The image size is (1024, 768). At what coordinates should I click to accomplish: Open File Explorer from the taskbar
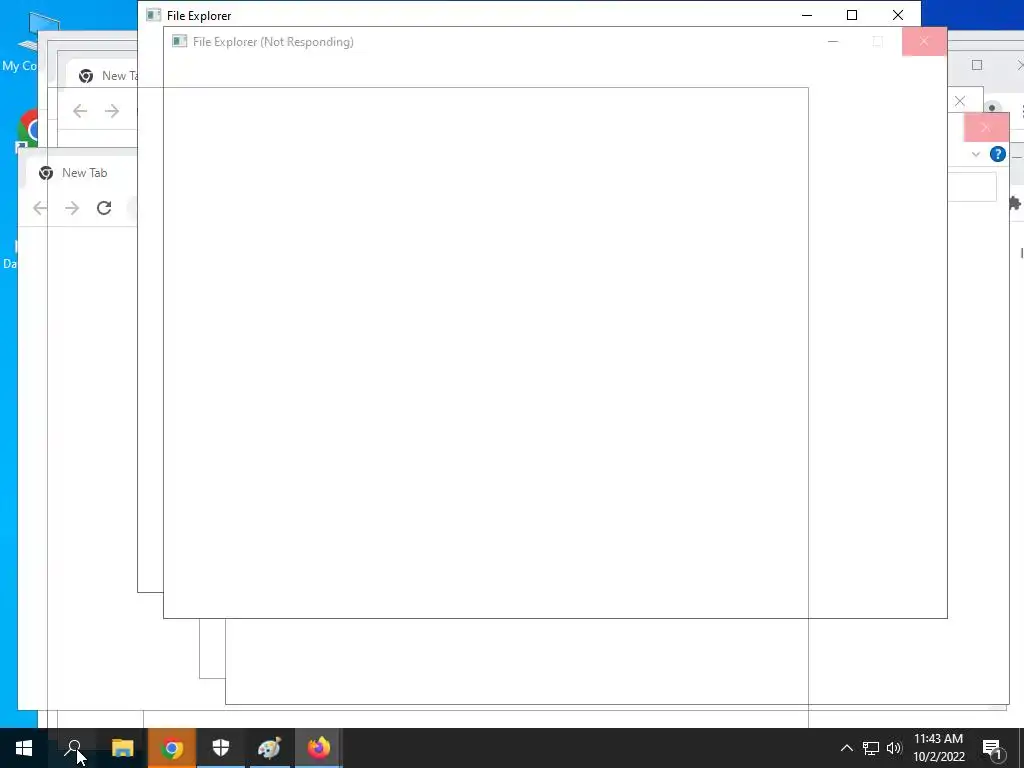coord(122,748)
